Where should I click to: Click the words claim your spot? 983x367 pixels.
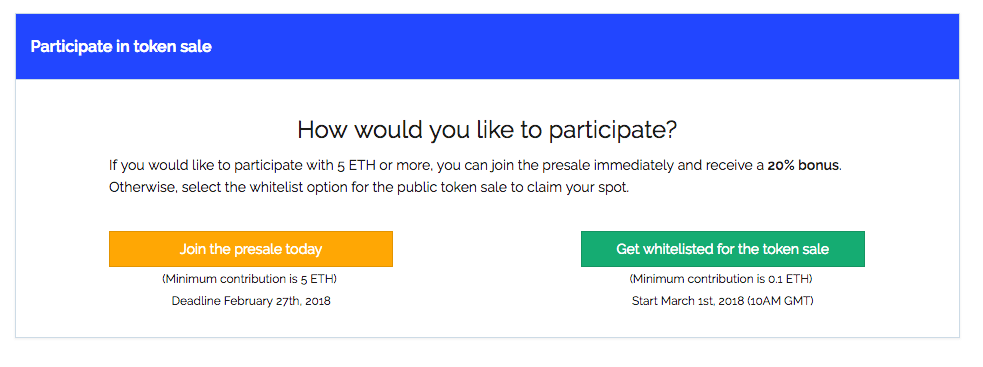tap(575, 188)
